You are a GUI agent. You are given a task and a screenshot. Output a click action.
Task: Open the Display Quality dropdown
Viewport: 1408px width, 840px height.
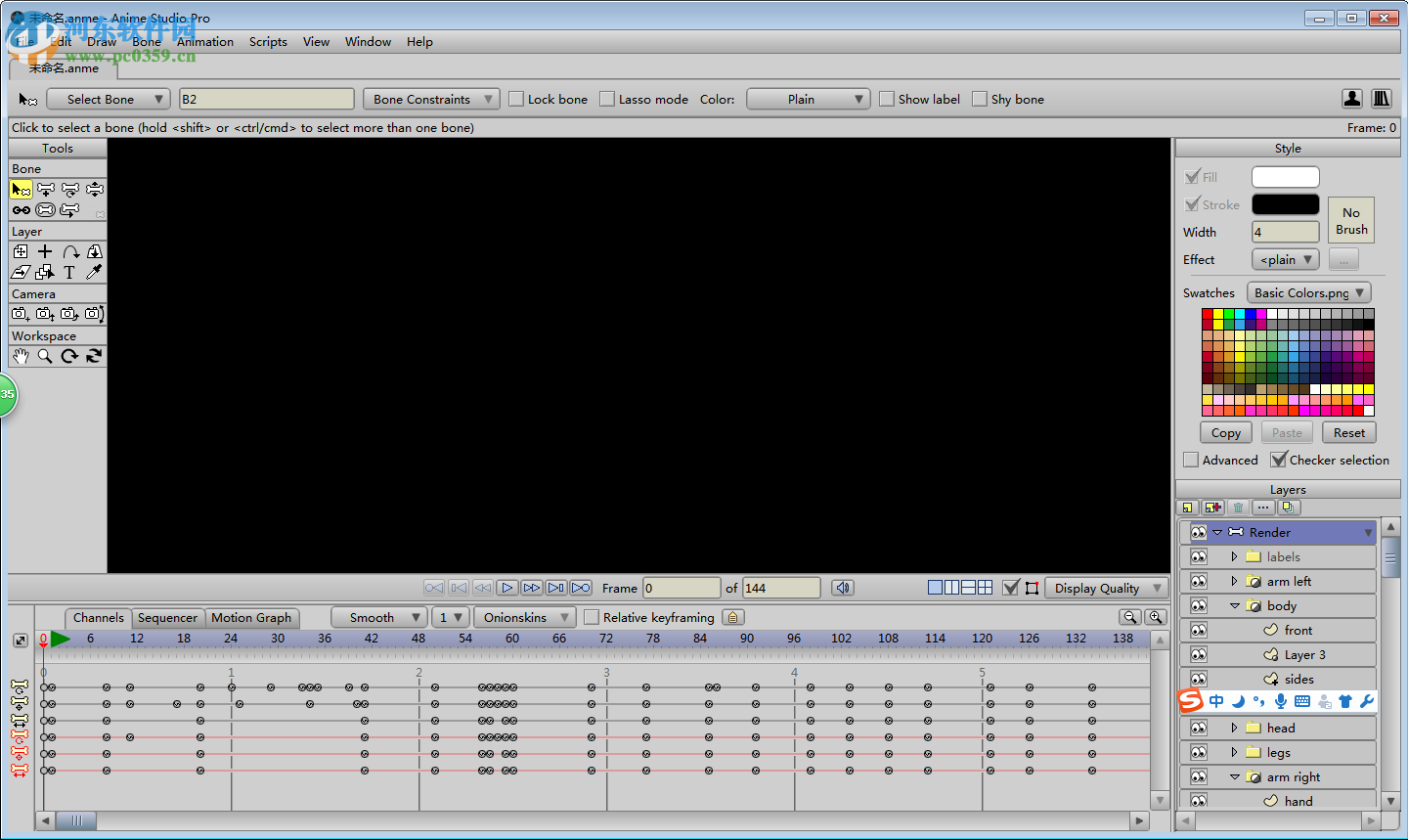(1106, 588)
